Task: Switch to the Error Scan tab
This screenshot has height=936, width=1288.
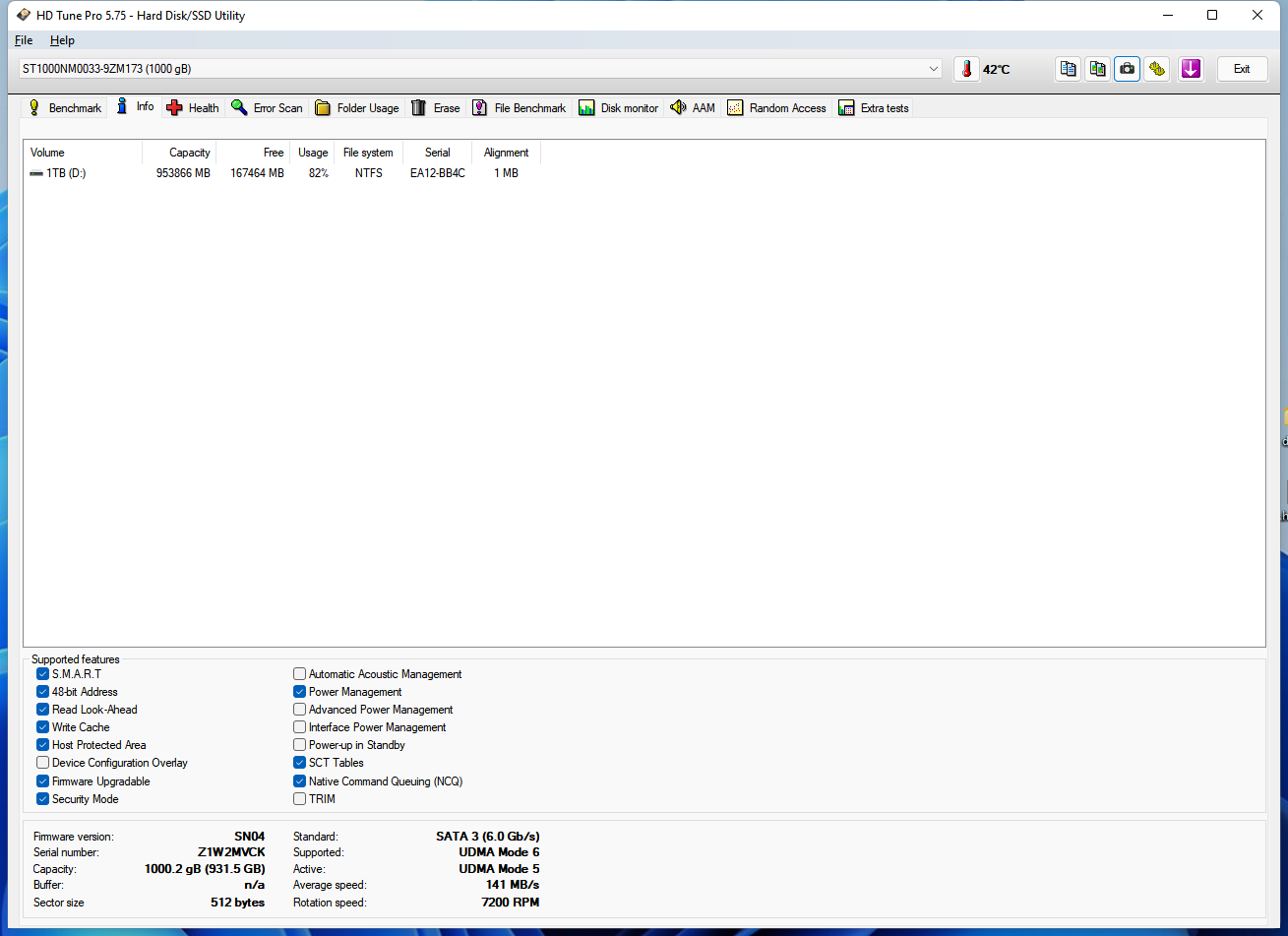Action: 267,108
